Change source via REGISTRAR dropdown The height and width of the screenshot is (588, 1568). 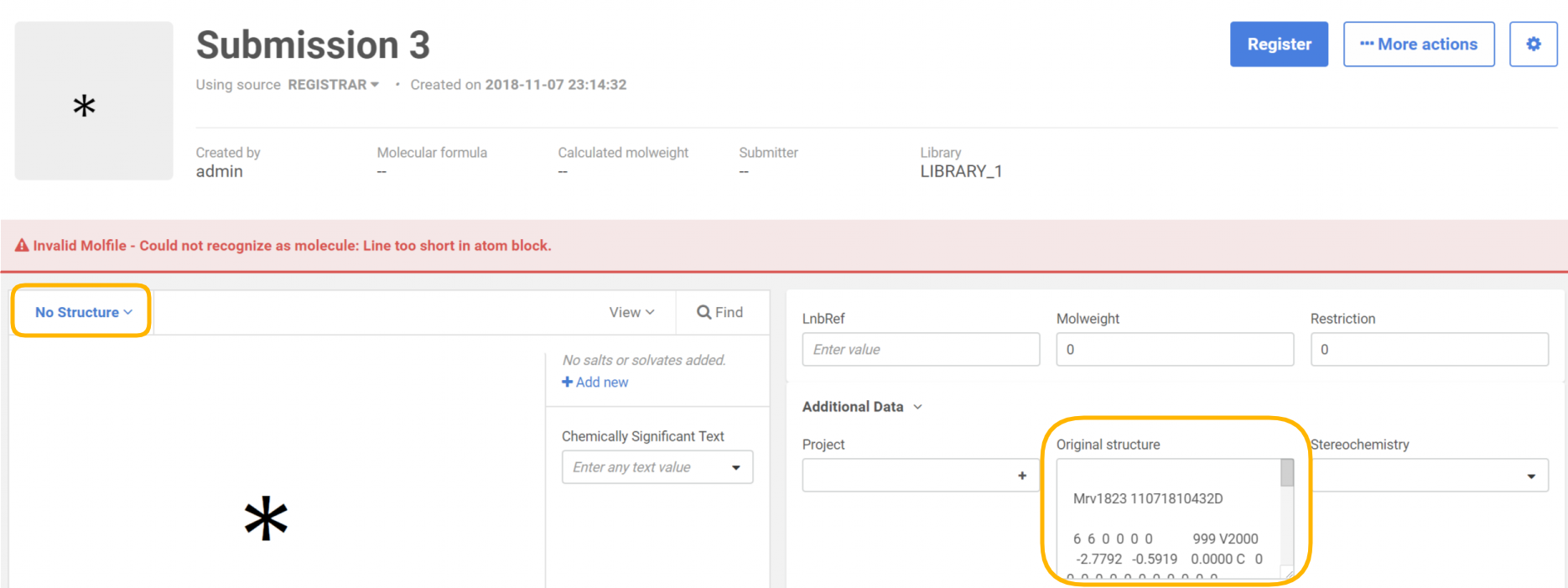coord(333,85)
